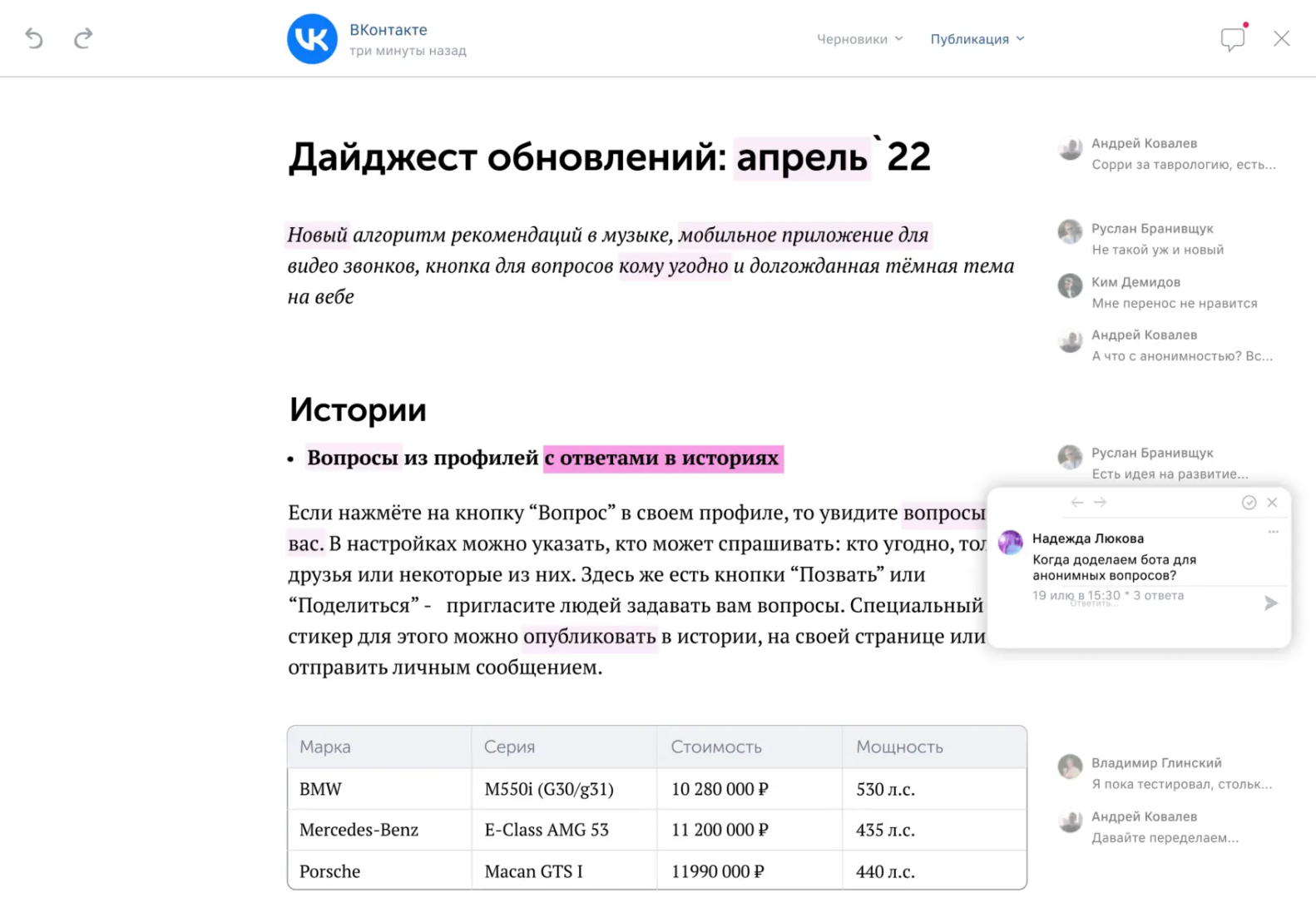This screenshot has height=898, width=1316.
Task: Open comment 'Сорри за таврологию, есть...'
Action: pos(1184,165)
